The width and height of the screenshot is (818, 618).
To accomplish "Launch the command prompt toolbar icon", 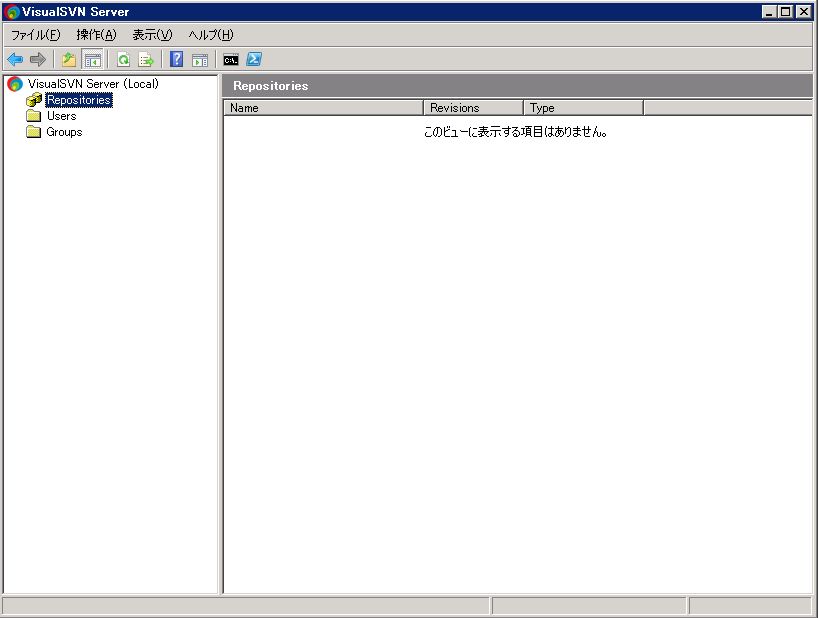I will pos(231,60).
